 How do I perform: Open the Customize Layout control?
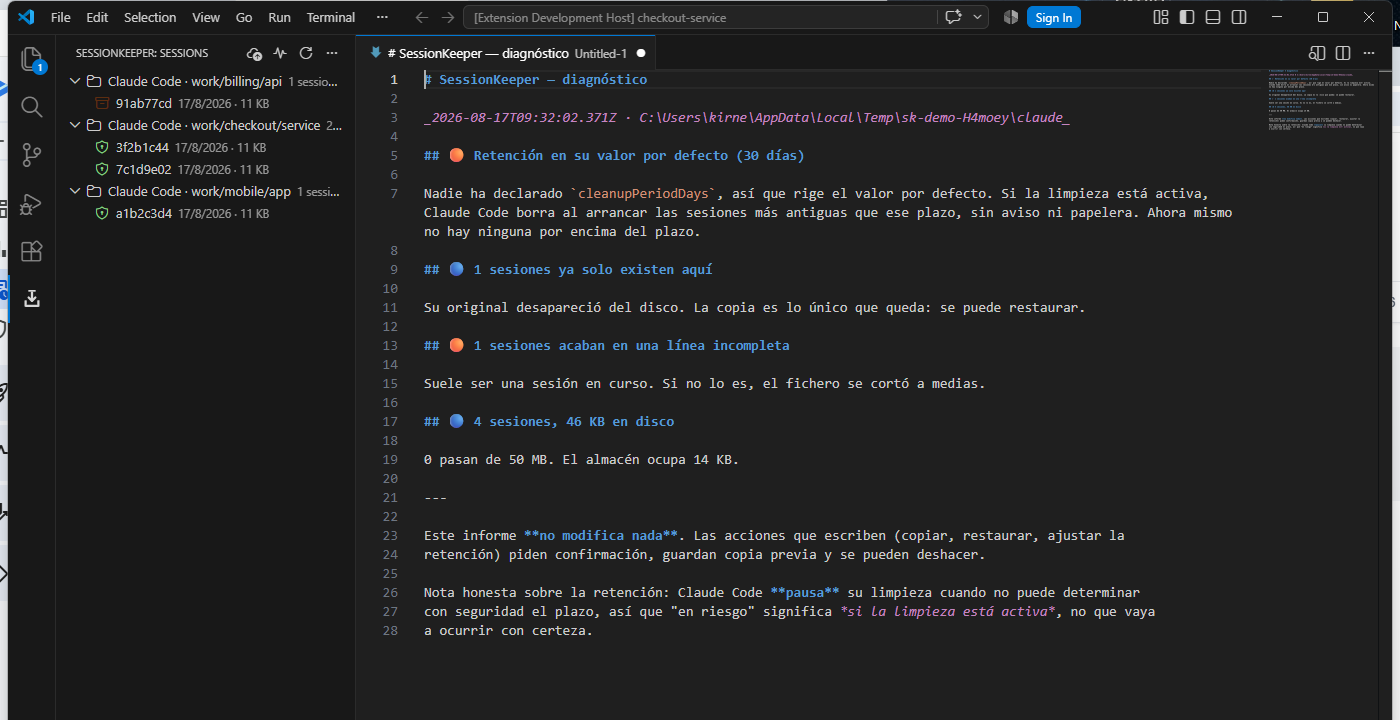click(x=1161, y=17)
